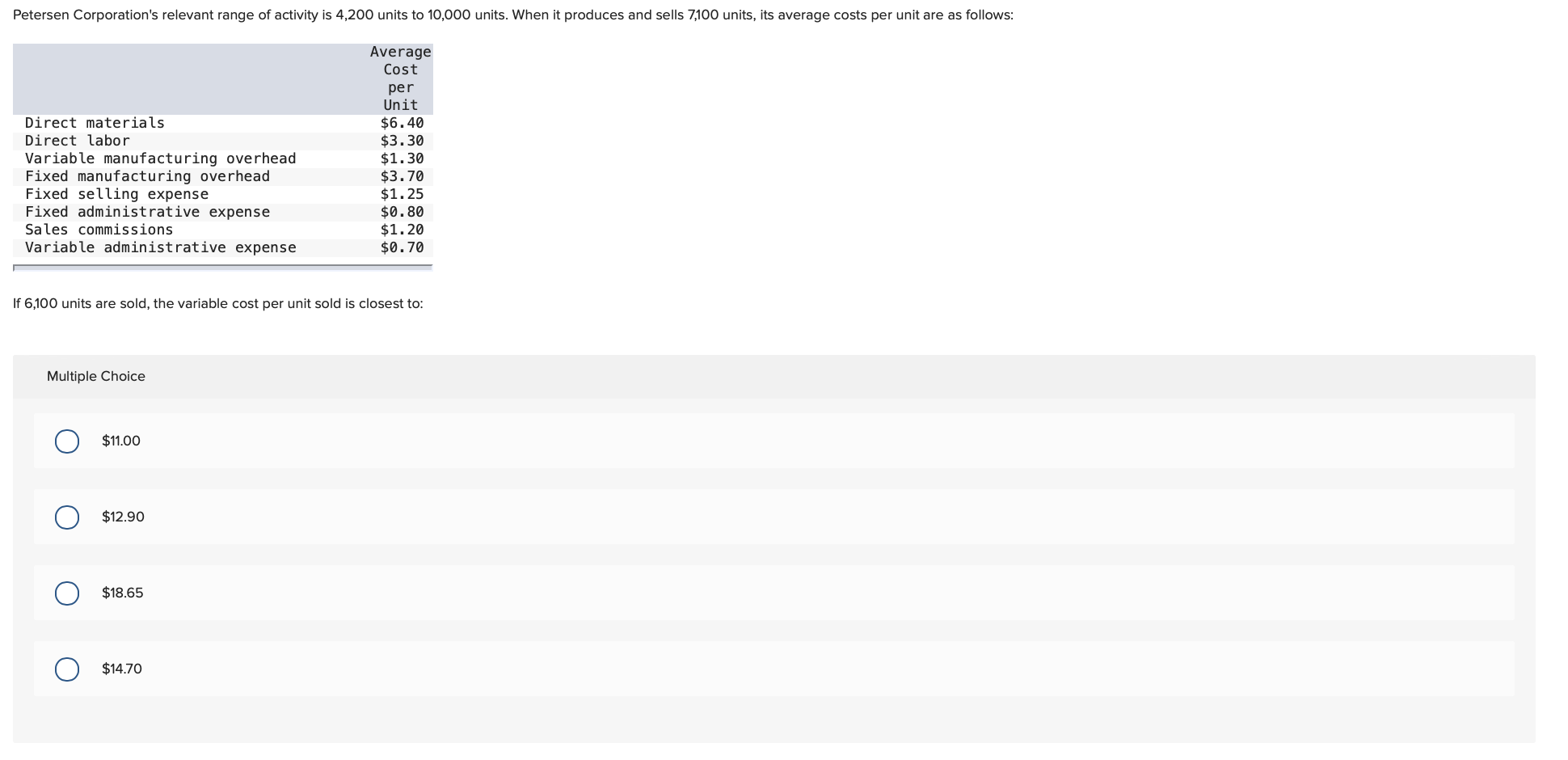
Task: Click the horizontal scrollbar below the table
Action: click(222, 268)
